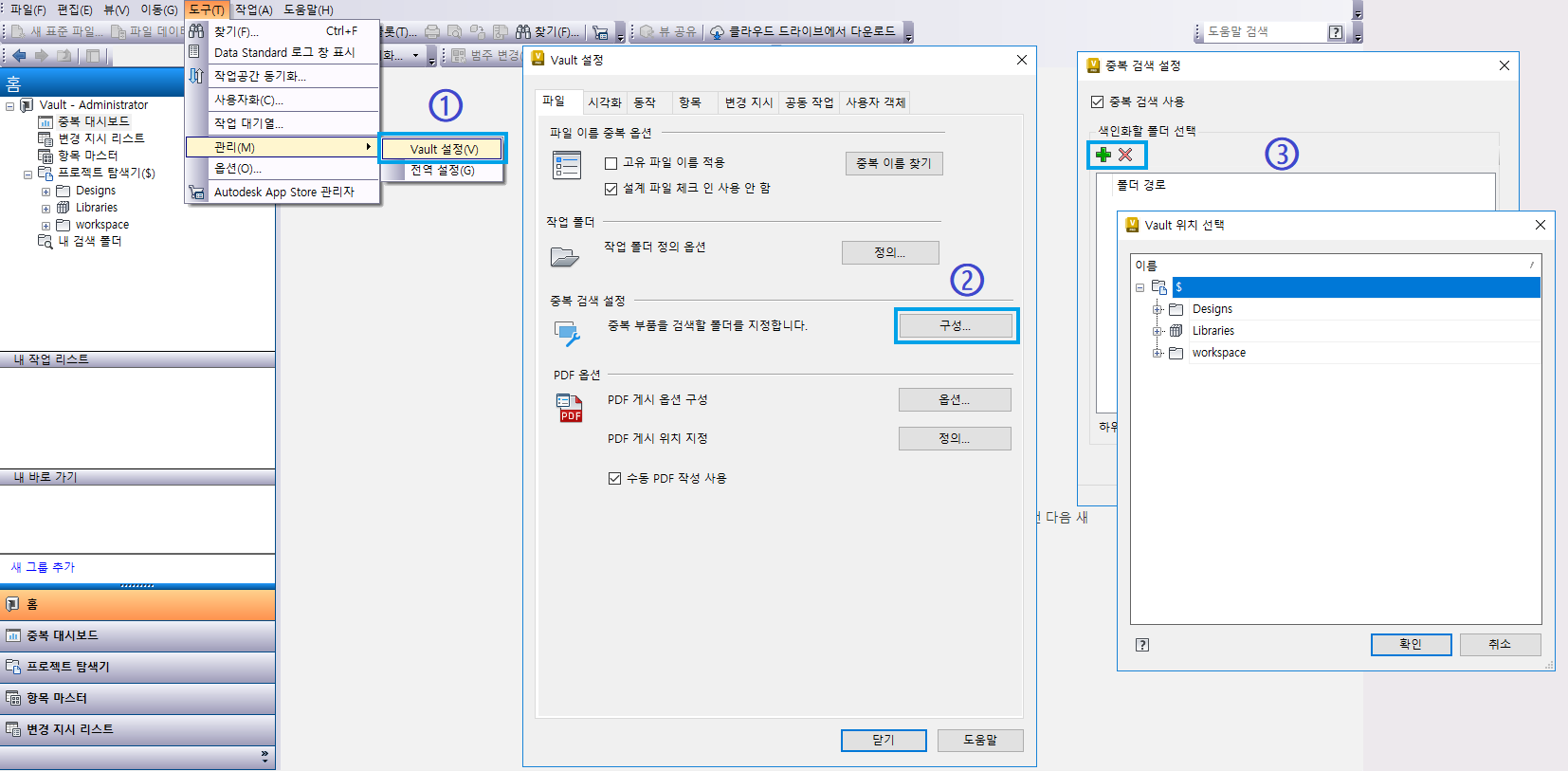Viewport: 1568px width, 771px height.
Task: Click the question mark icon beside help search
Action: pos(1336,32)
